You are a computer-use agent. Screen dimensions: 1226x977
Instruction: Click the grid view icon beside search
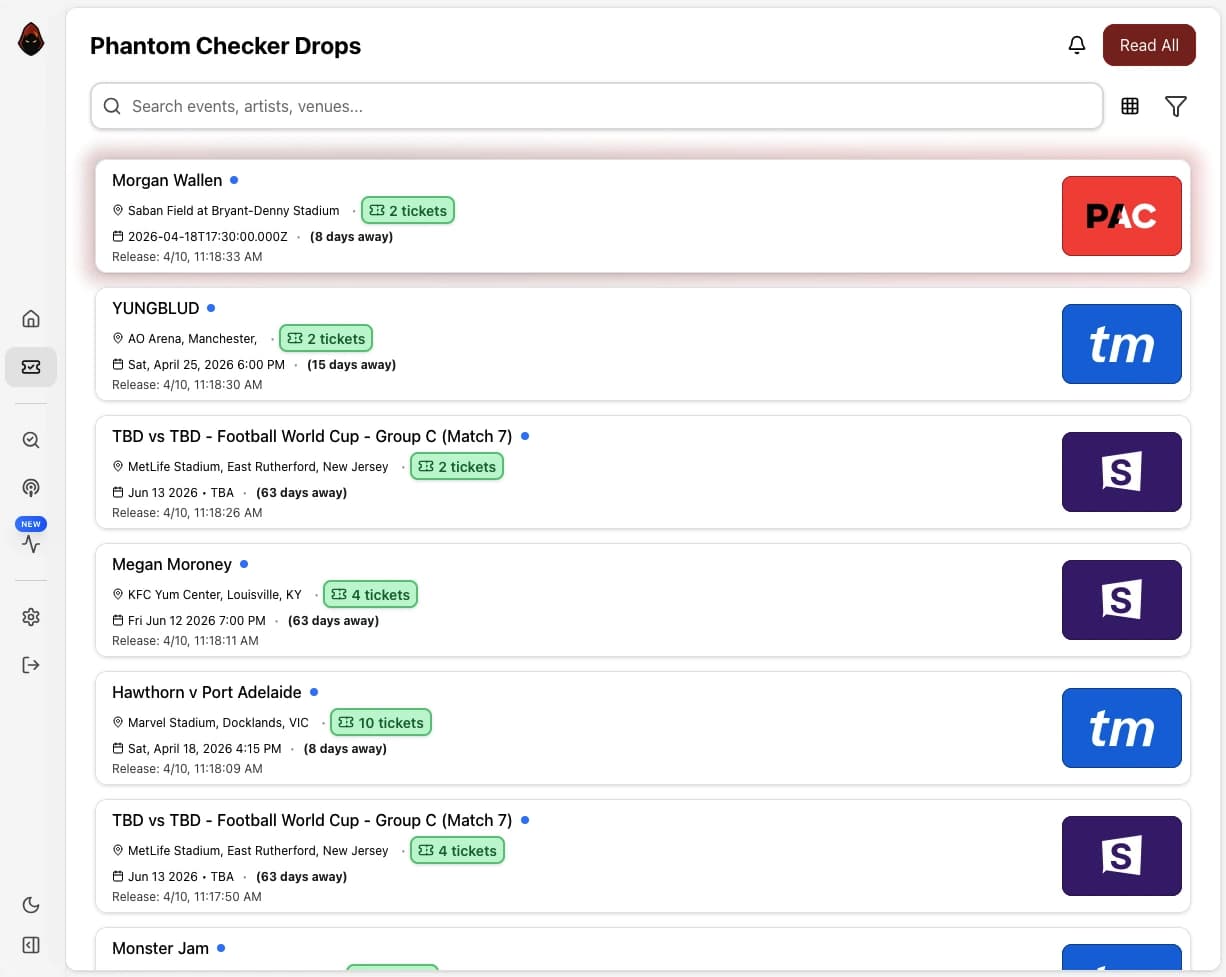(x=1129, y=105)
